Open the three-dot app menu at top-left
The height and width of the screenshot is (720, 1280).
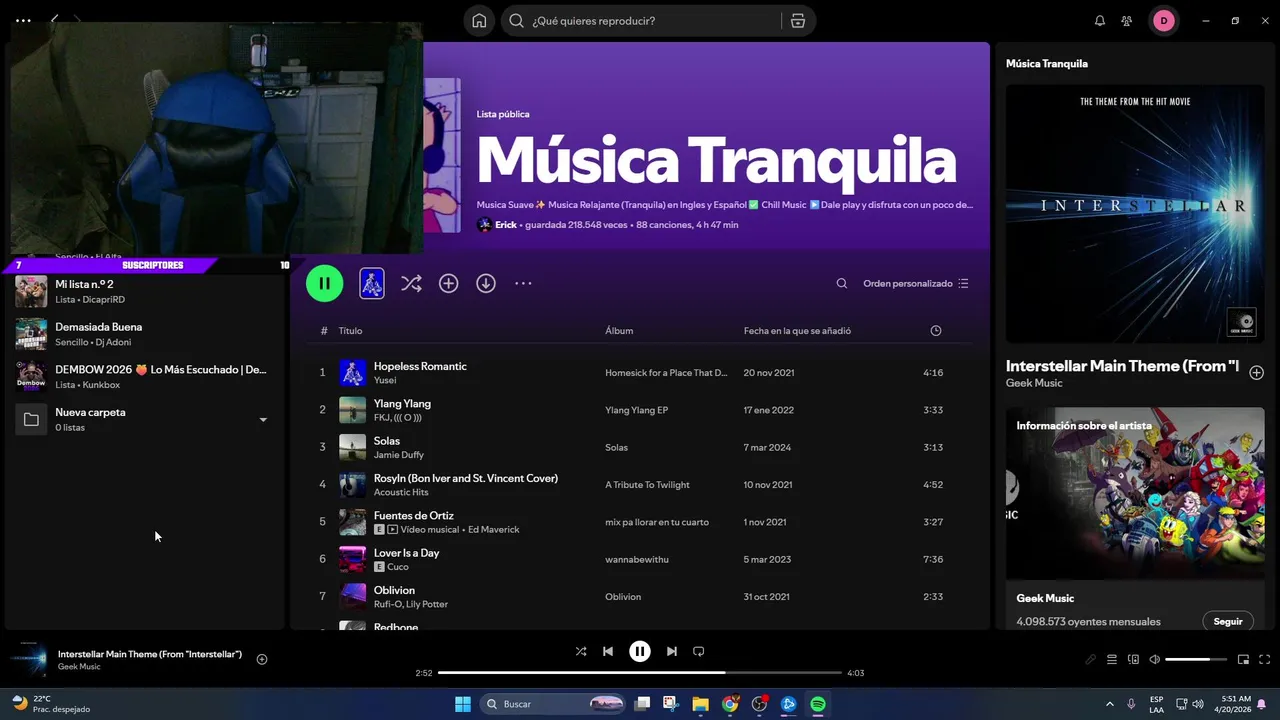point(23,20)
